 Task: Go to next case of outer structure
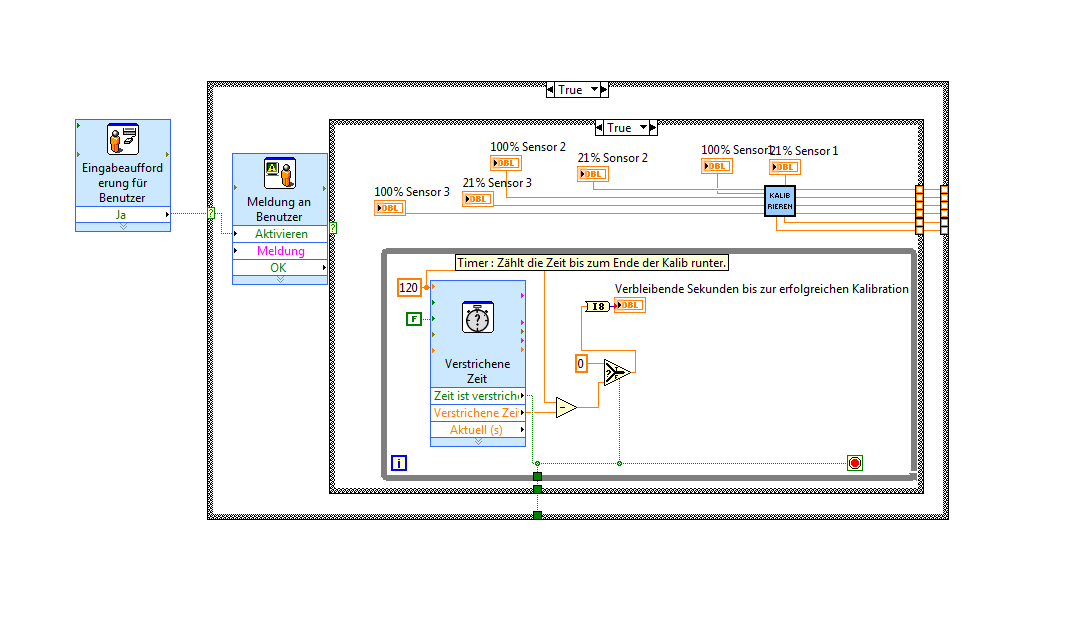pos(604,90)
